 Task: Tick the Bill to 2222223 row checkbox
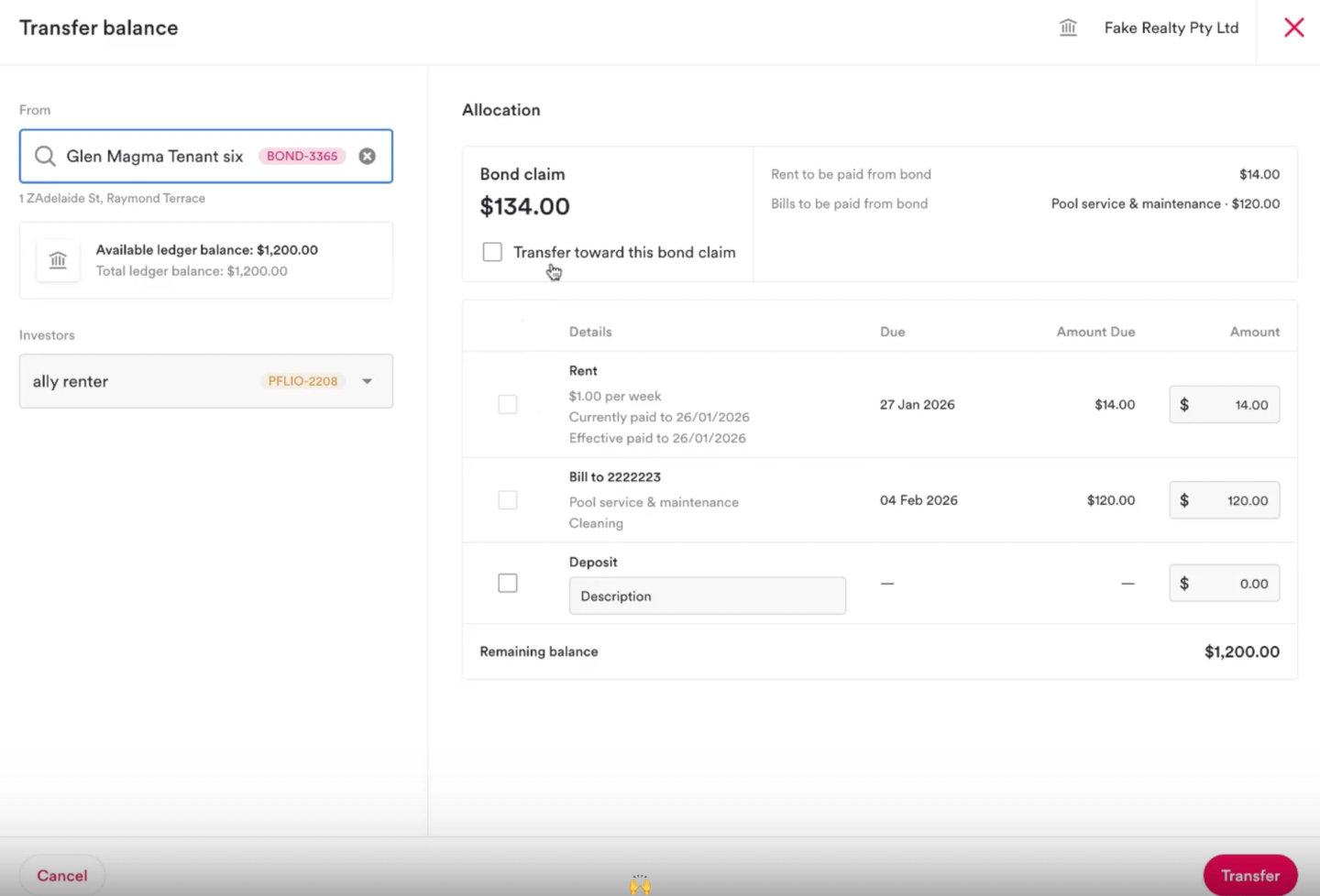507,500
